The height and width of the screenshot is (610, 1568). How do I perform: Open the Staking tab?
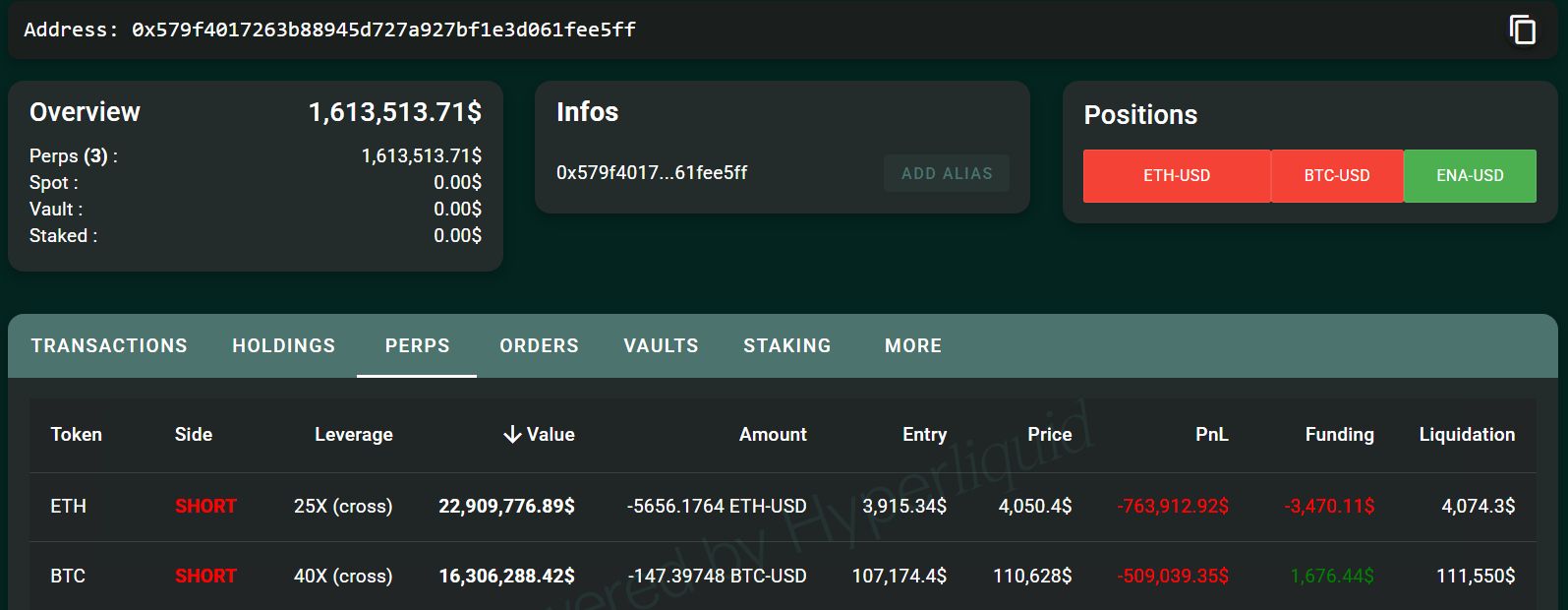pos(786,346)
